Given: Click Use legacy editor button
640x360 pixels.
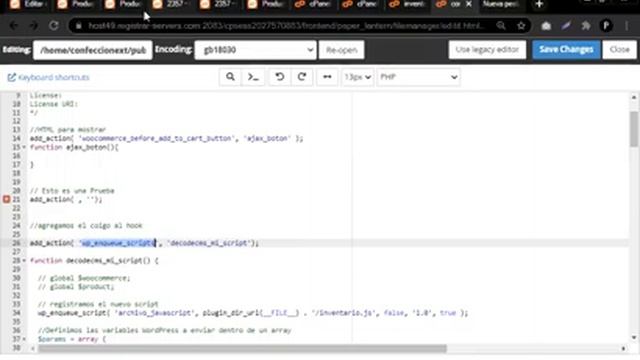Looking at the screenshot, I should coord(487,49).
